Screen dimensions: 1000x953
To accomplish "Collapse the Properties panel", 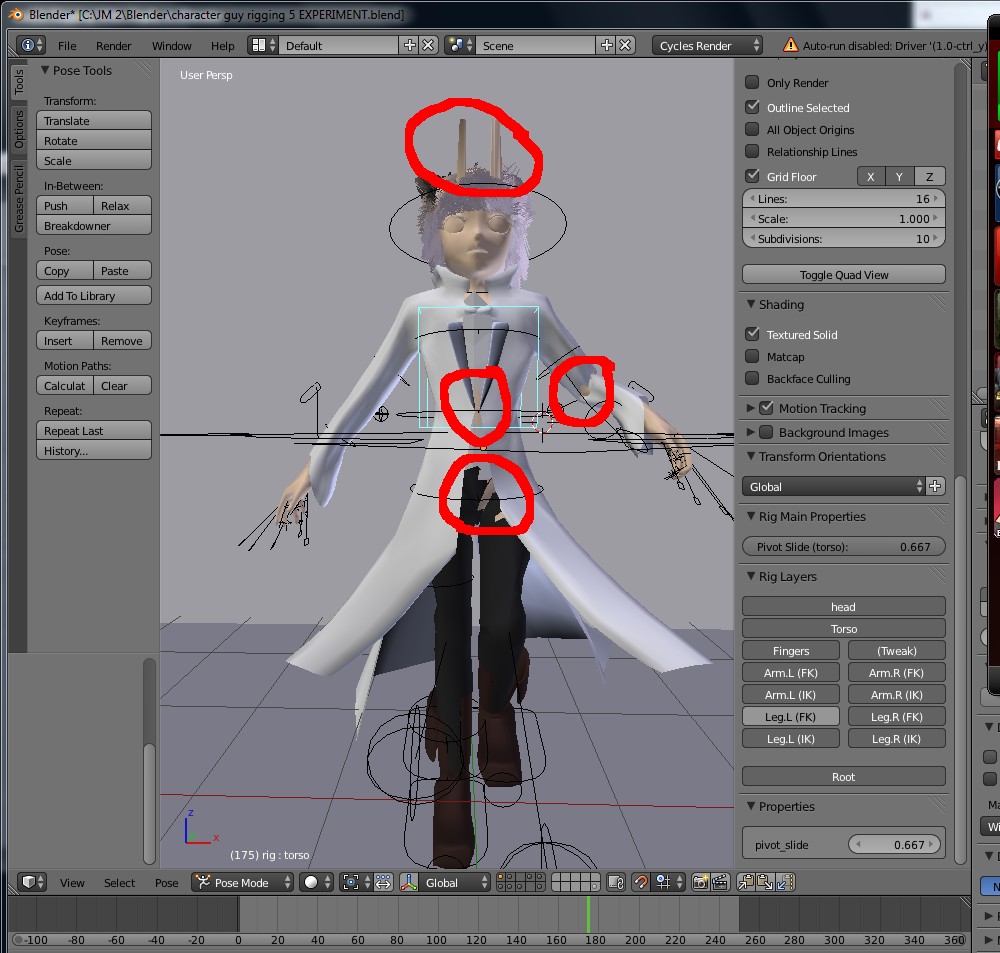I will [751, 806].
